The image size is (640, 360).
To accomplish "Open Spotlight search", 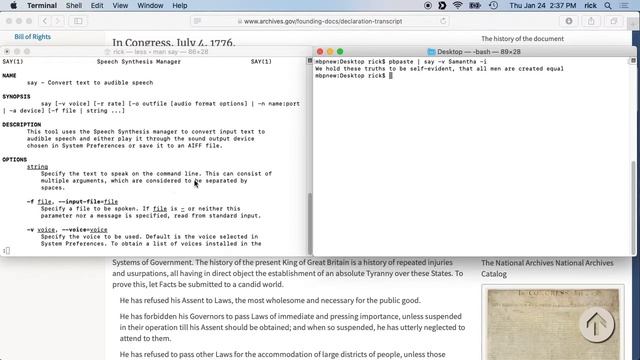I will tap(608, 5).
